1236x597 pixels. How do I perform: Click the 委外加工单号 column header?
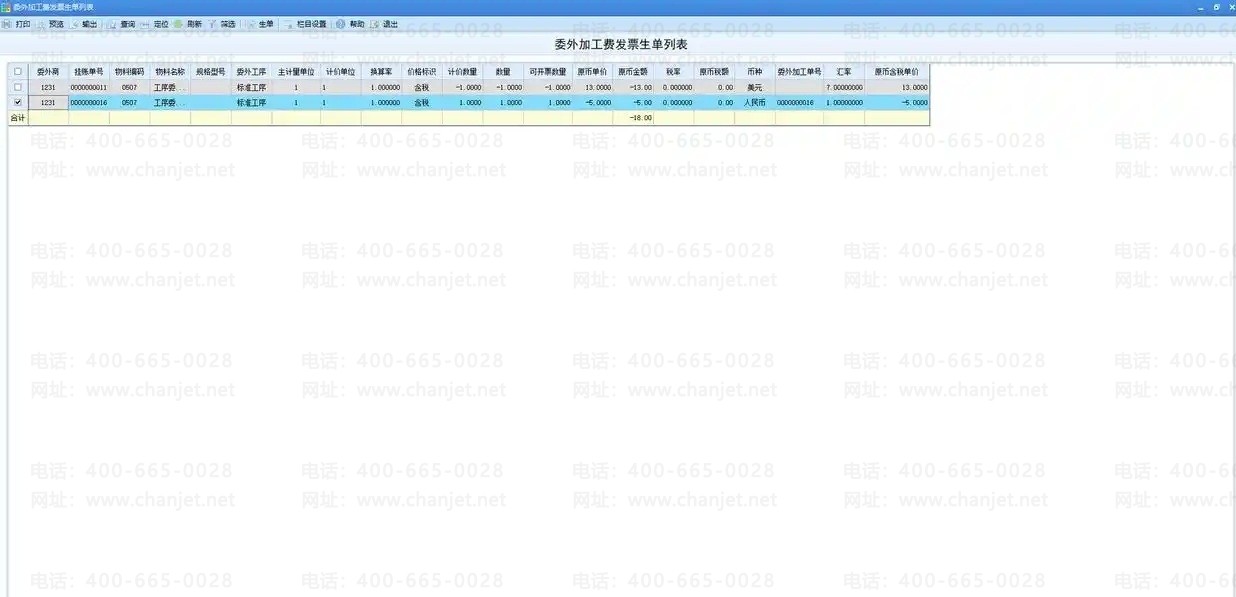point(799,72)
